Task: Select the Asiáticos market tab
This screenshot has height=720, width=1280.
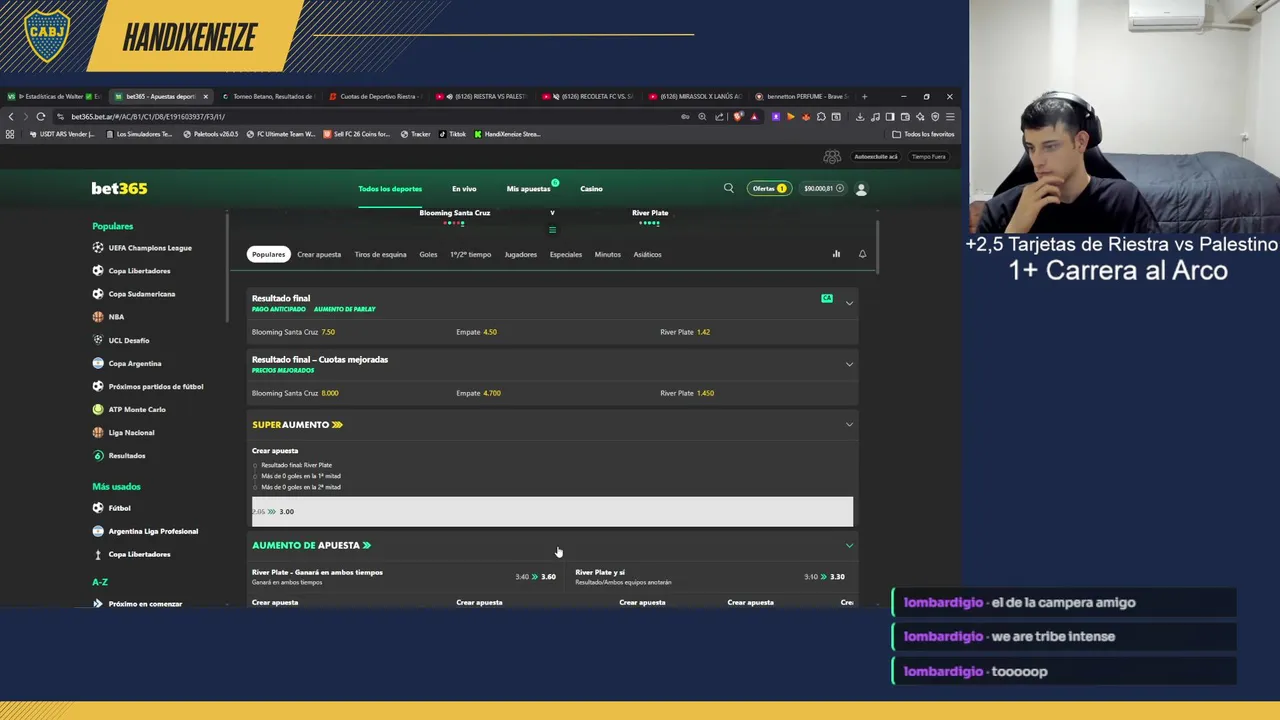Action: pos(647,254)
